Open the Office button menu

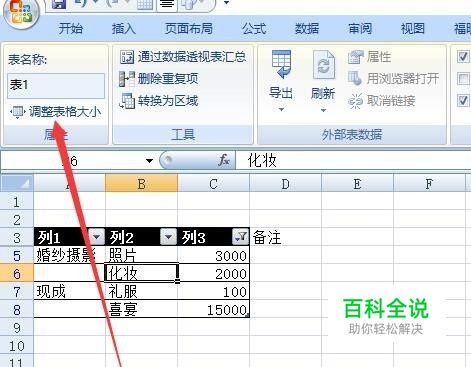pyautogui.click(x=21, y=12)
